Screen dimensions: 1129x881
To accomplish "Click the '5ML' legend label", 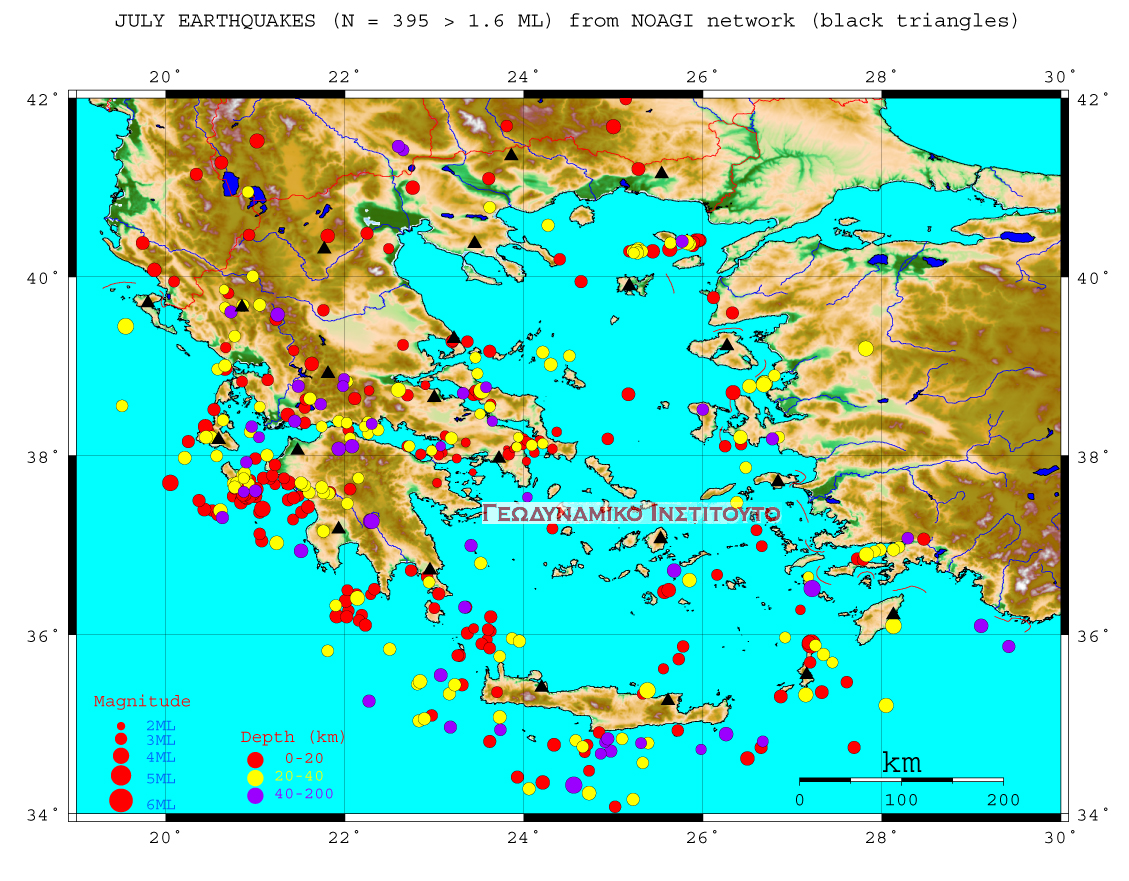I will (161, 779).
